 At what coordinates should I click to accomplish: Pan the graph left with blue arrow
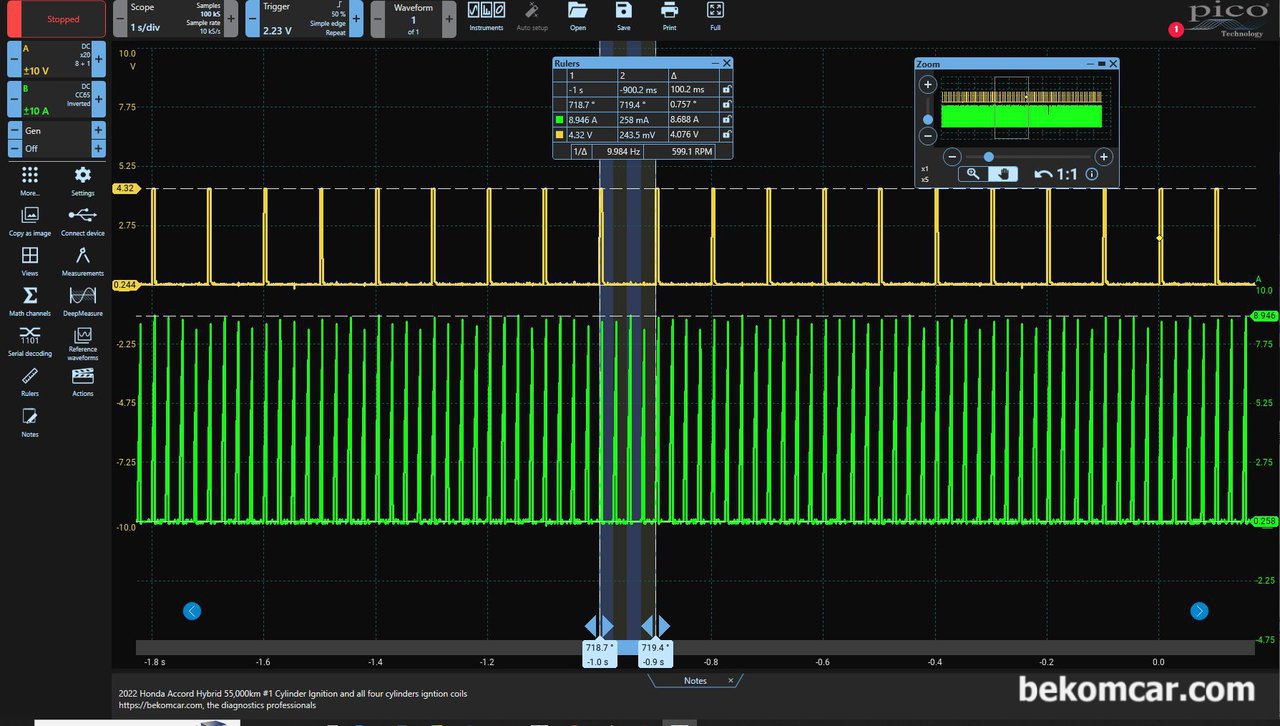coord(193,611)
